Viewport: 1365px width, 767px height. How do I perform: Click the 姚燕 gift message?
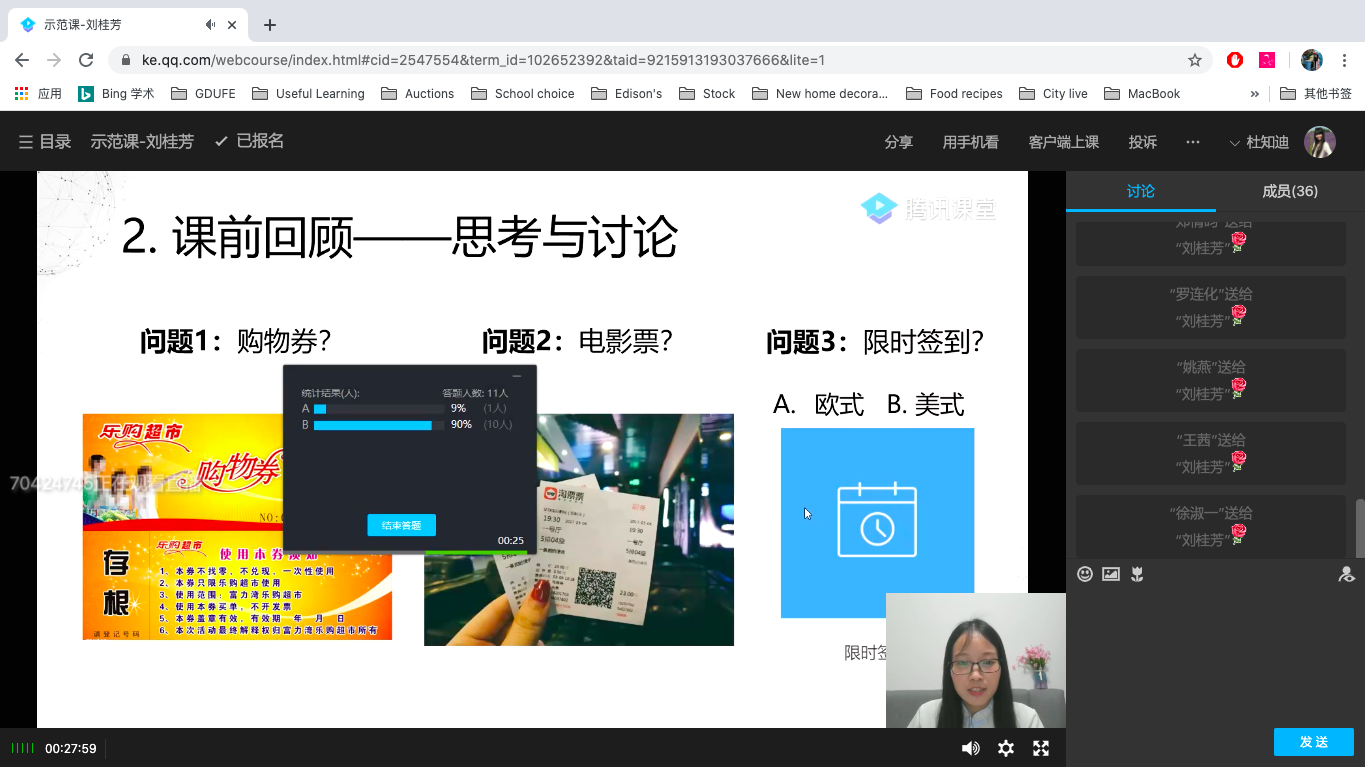point(1211,381)
